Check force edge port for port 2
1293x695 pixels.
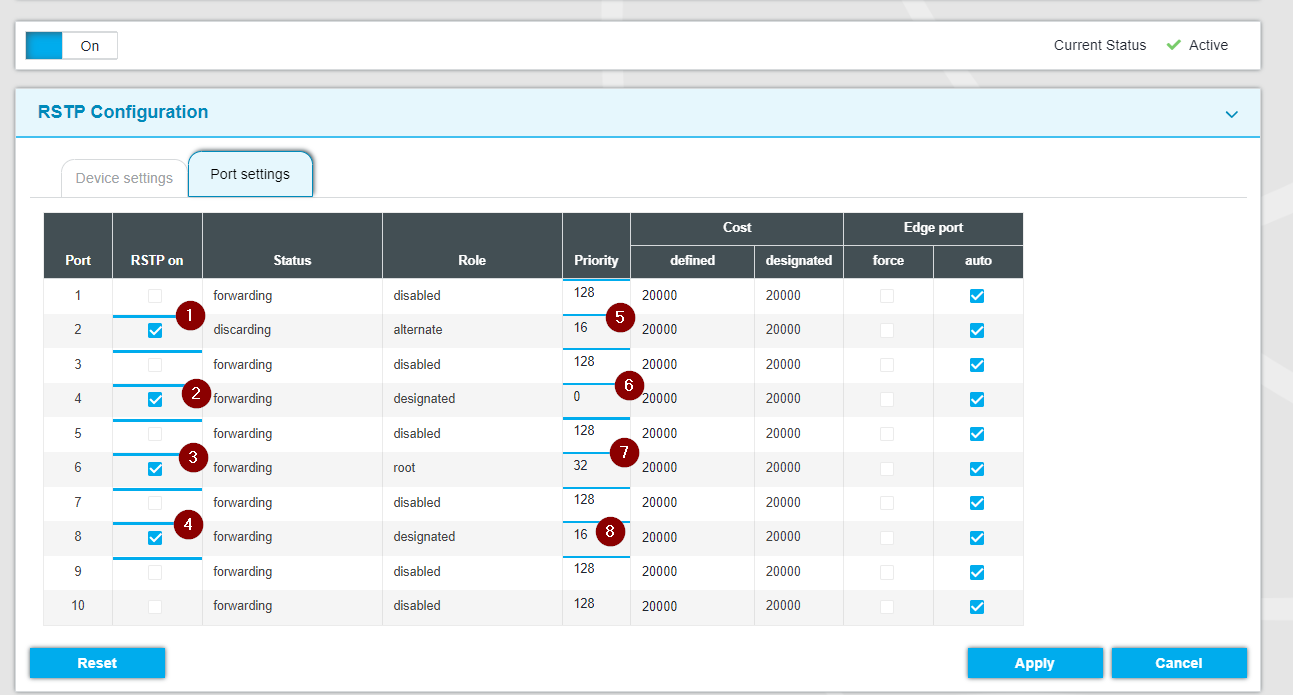point(887,331)
